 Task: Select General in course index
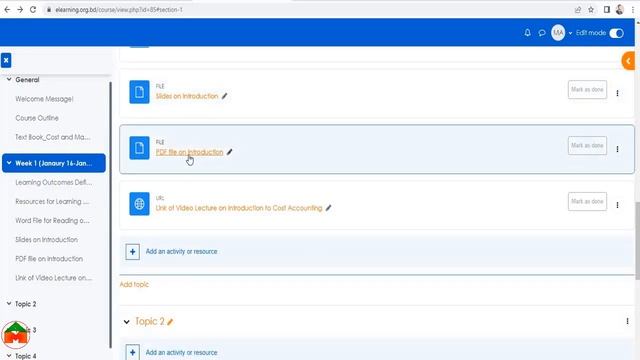[x=27, y=80]
